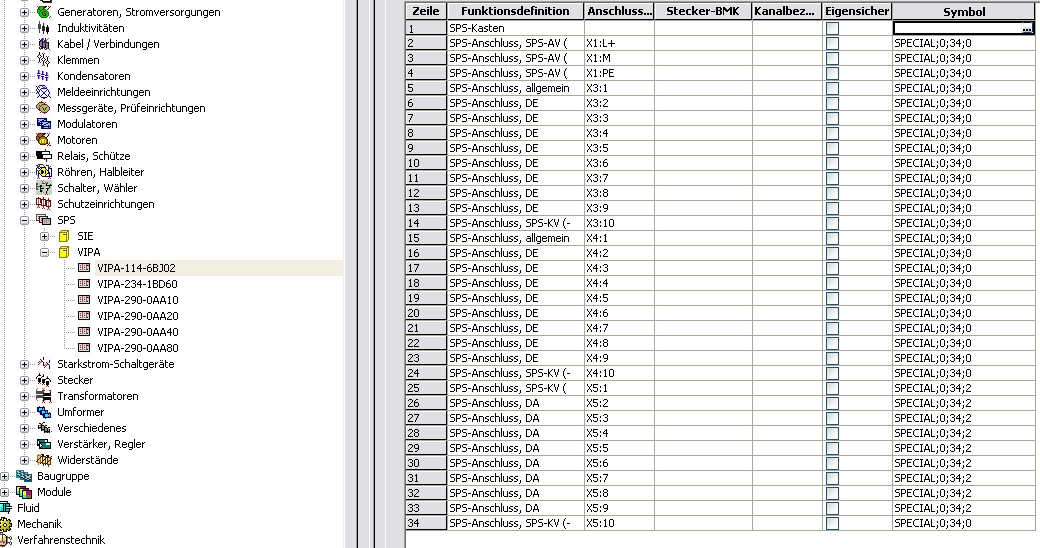Open symbol browse button in row 1

1027,29
